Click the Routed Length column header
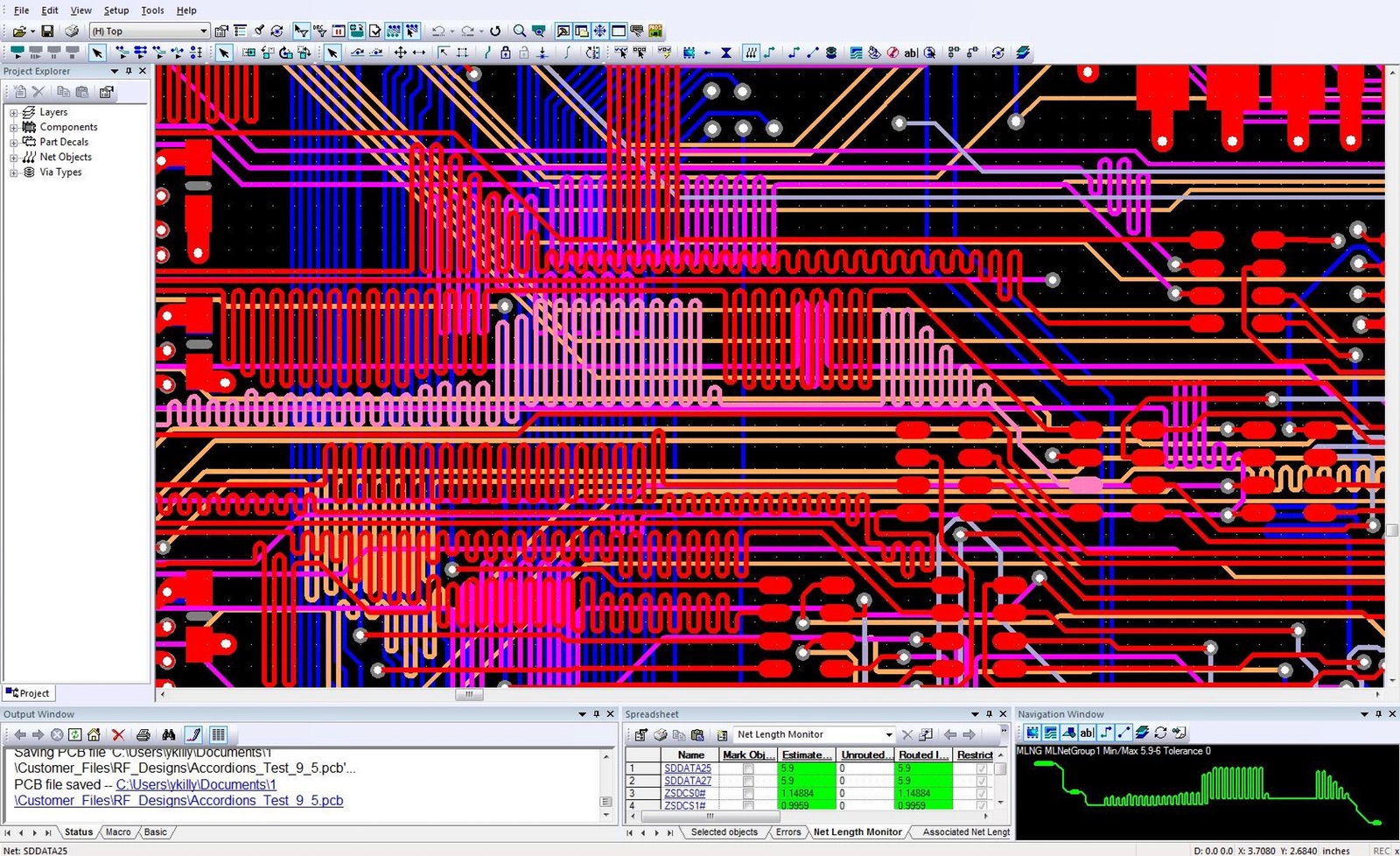 tap(922, 754)
